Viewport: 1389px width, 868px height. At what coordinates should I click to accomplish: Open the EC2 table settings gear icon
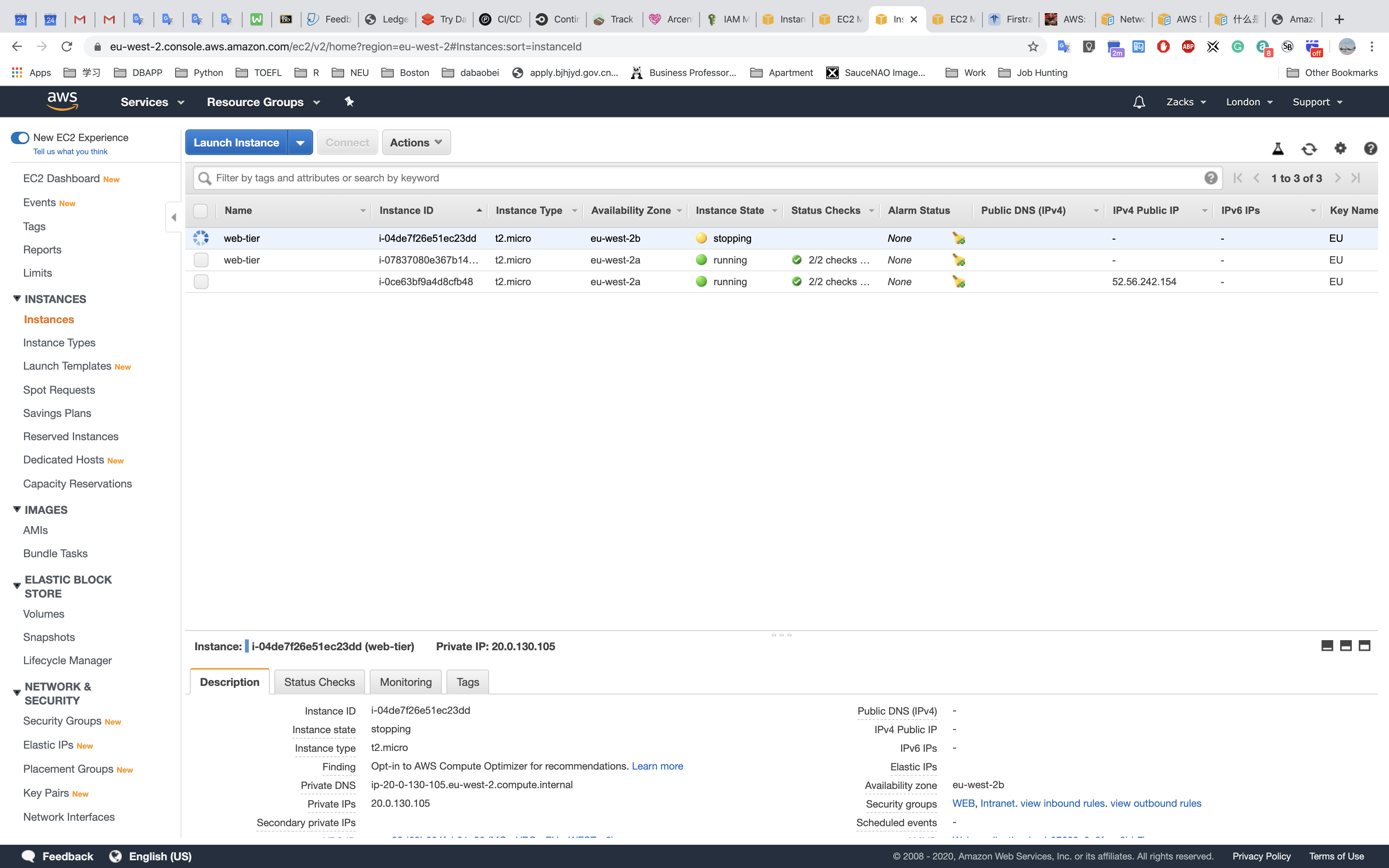point(1340,149)
